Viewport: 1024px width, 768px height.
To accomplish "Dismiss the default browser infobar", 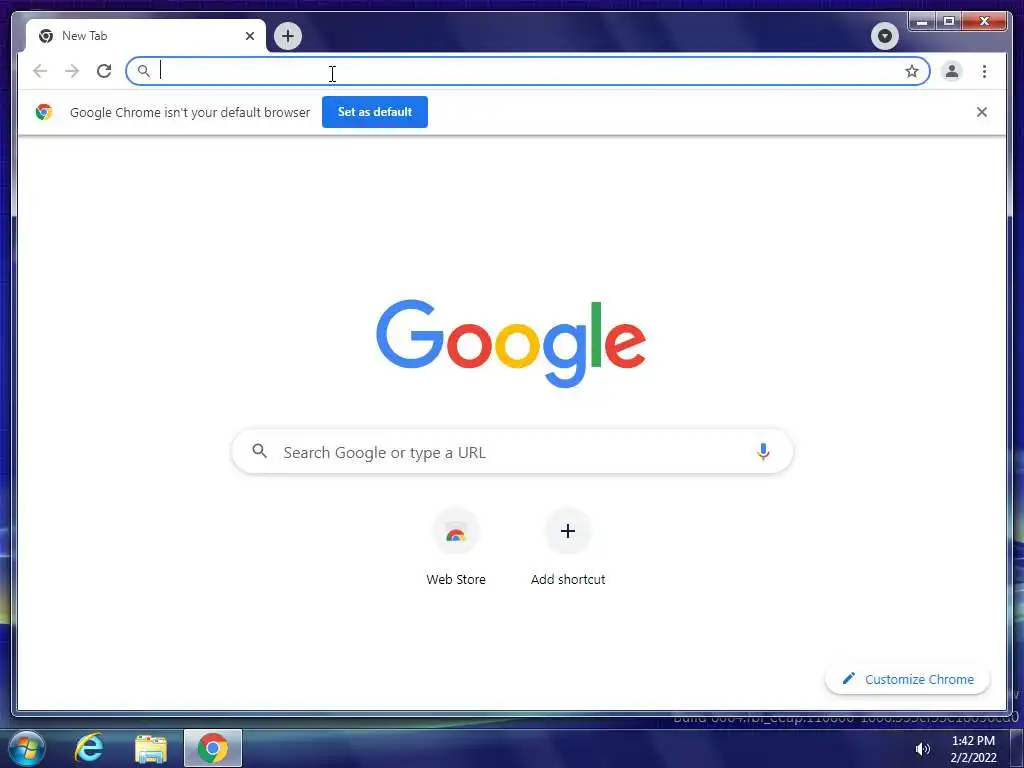I will pos(982,112).
